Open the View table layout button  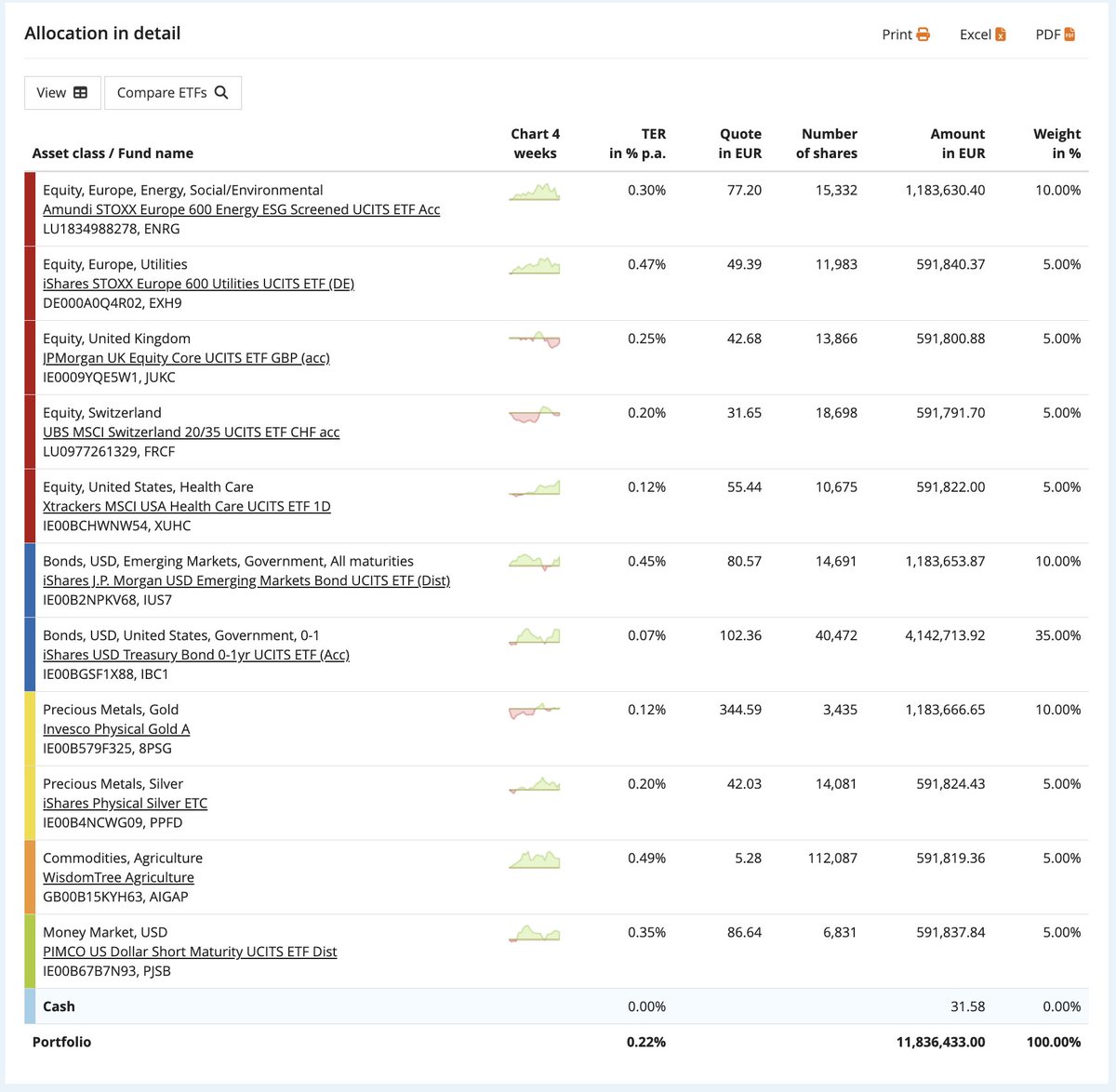pos(62,93)
